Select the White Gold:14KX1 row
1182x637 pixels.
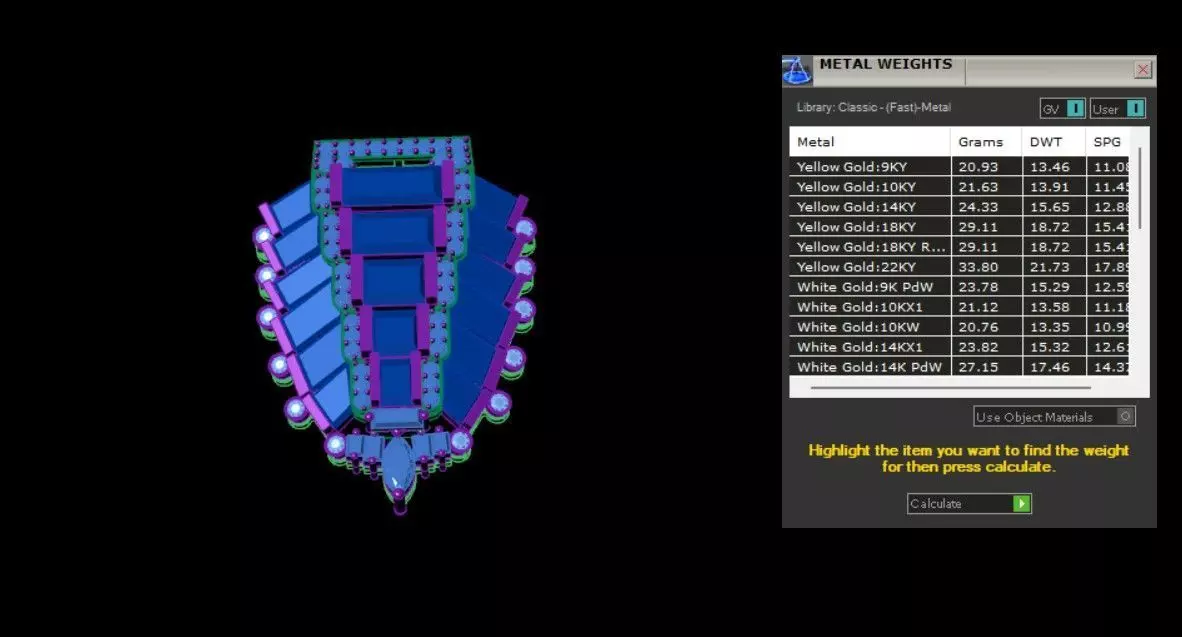tap(959, 347)
